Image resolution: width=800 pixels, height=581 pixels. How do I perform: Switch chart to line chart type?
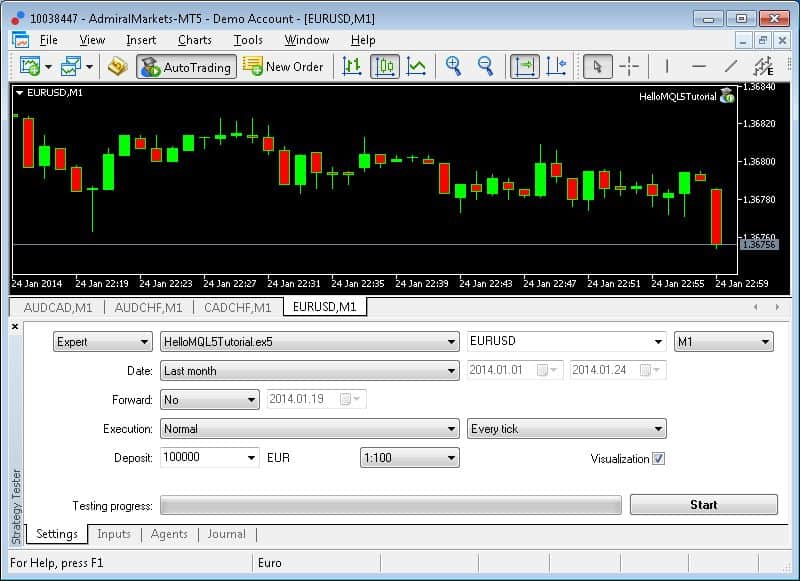[x=416, y=66]
